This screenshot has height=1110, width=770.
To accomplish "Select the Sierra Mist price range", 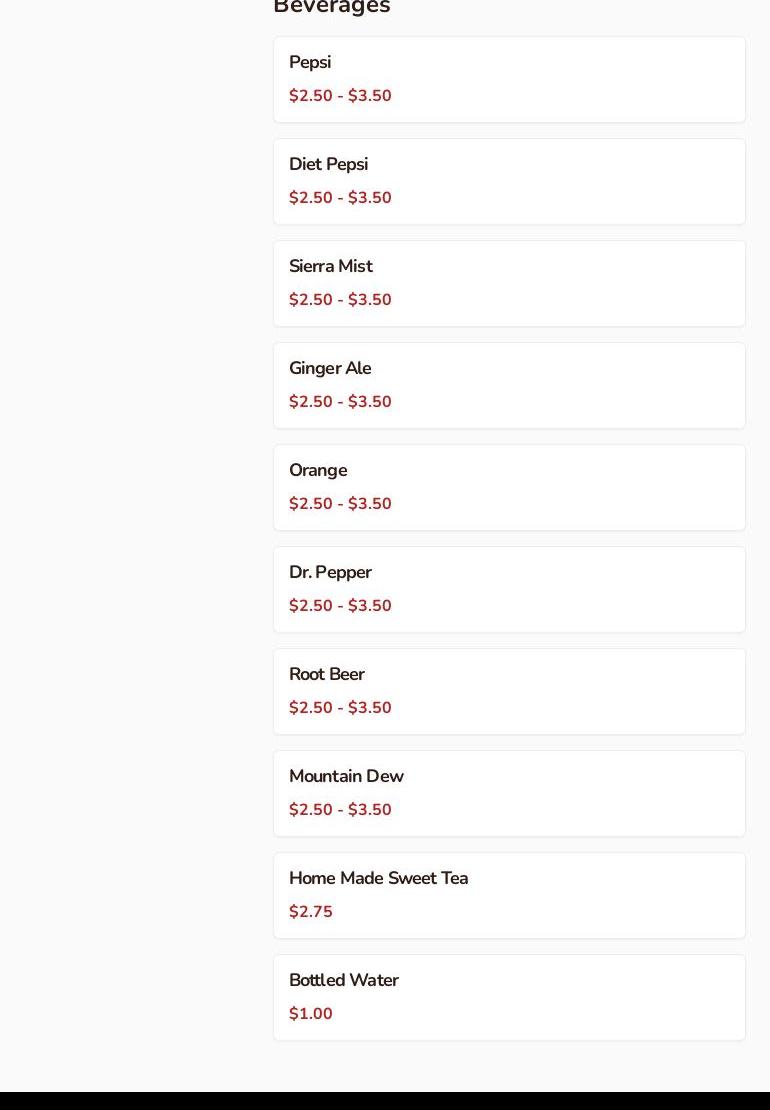I will pos(340,300).
